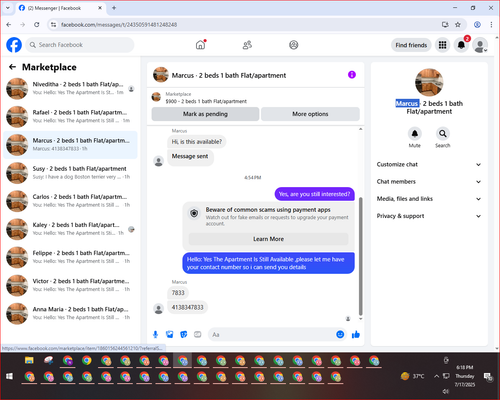The image size is (500, 400).
Task: Click the chat scrollbar
Action: click(x=360, y=256)
